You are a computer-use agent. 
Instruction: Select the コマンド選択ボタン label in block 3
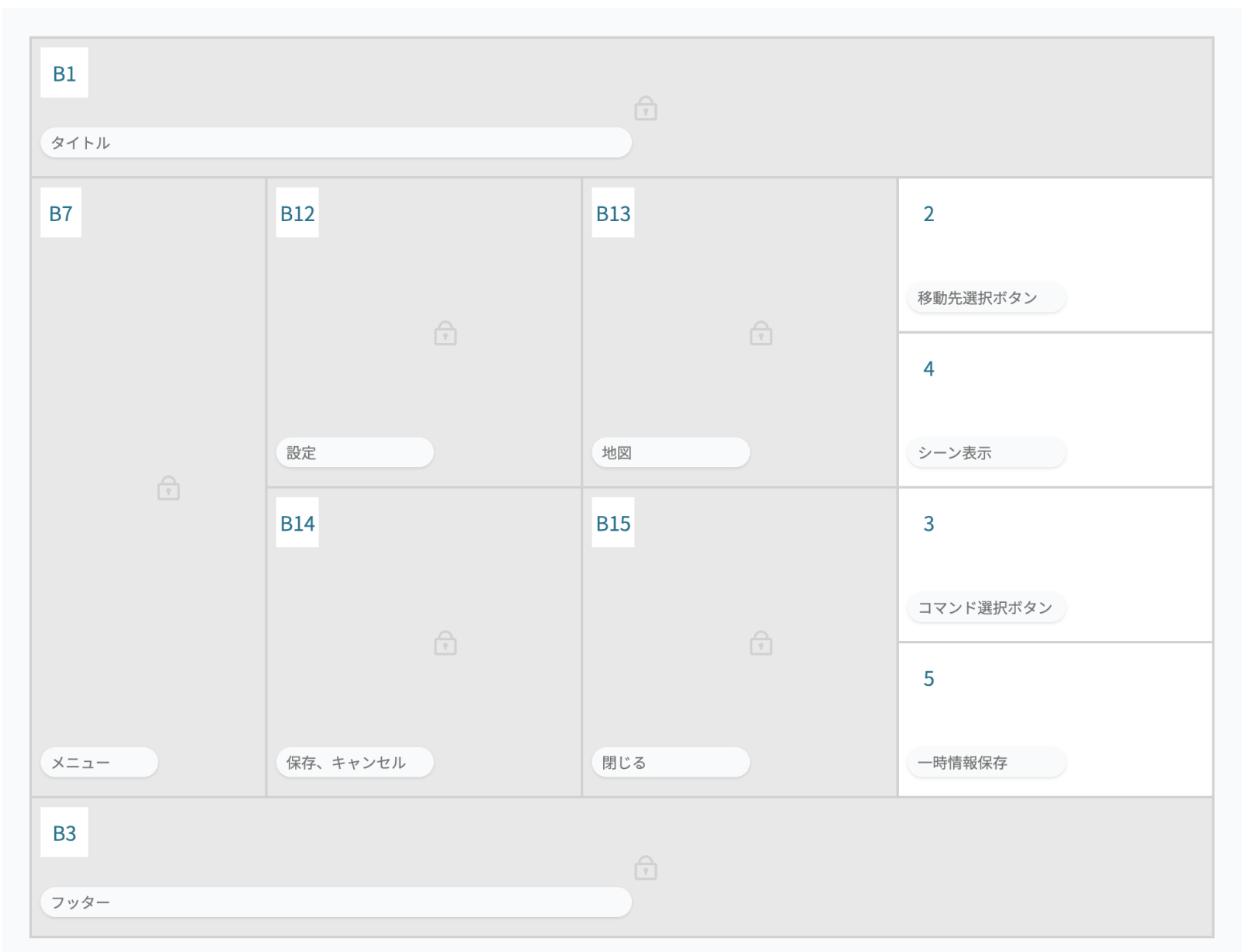coord(985,608)
